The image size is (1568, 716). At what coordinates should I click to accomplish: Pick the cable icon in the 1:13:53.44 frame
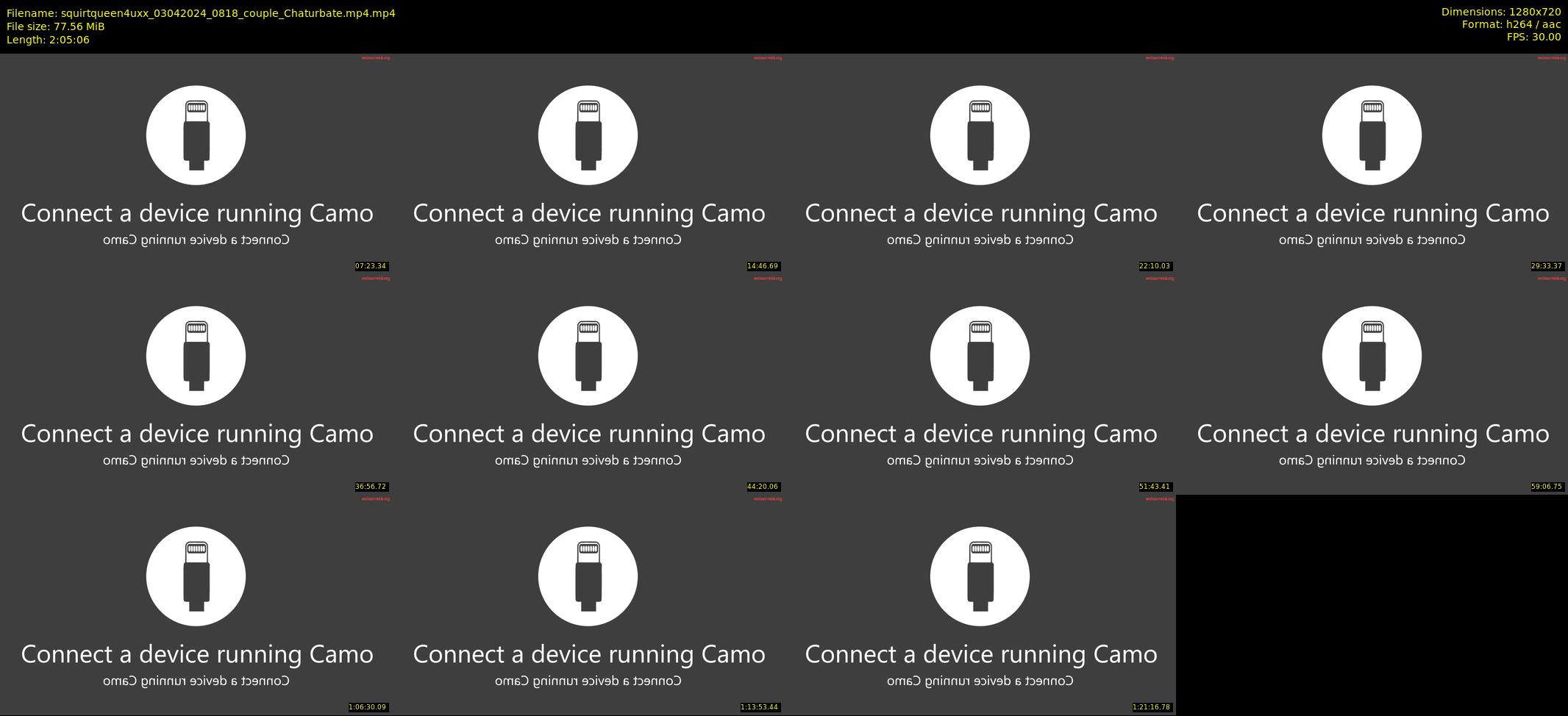tap(588, 576)
